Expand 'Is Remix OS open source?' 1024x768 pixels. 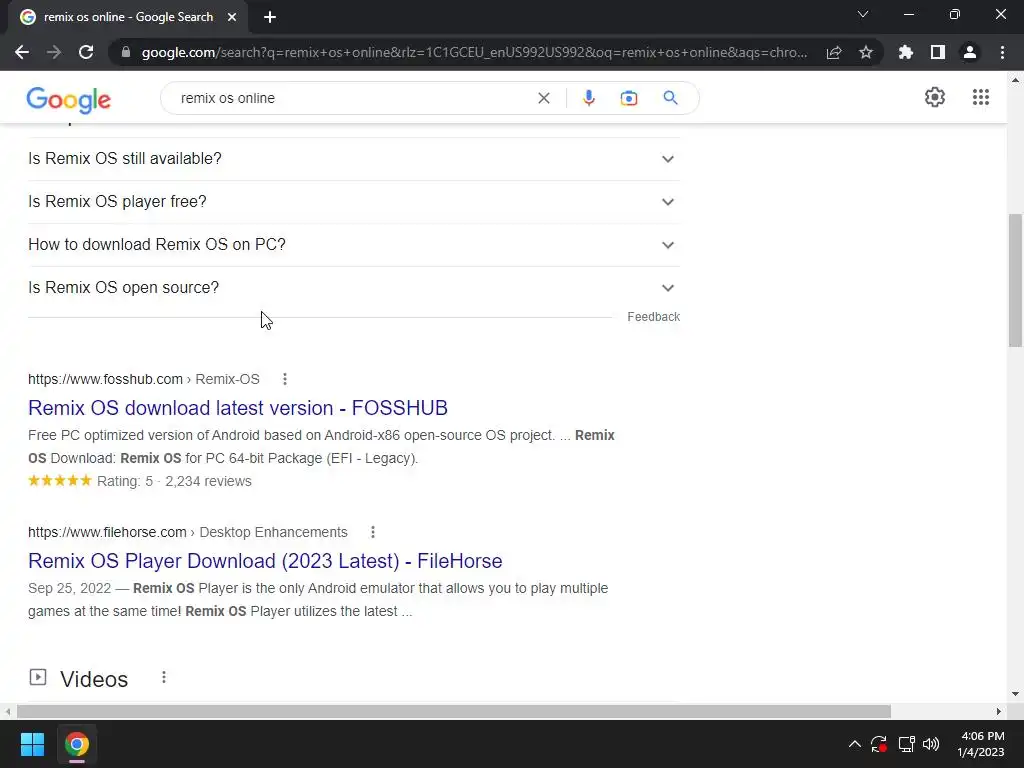(354, 288)
